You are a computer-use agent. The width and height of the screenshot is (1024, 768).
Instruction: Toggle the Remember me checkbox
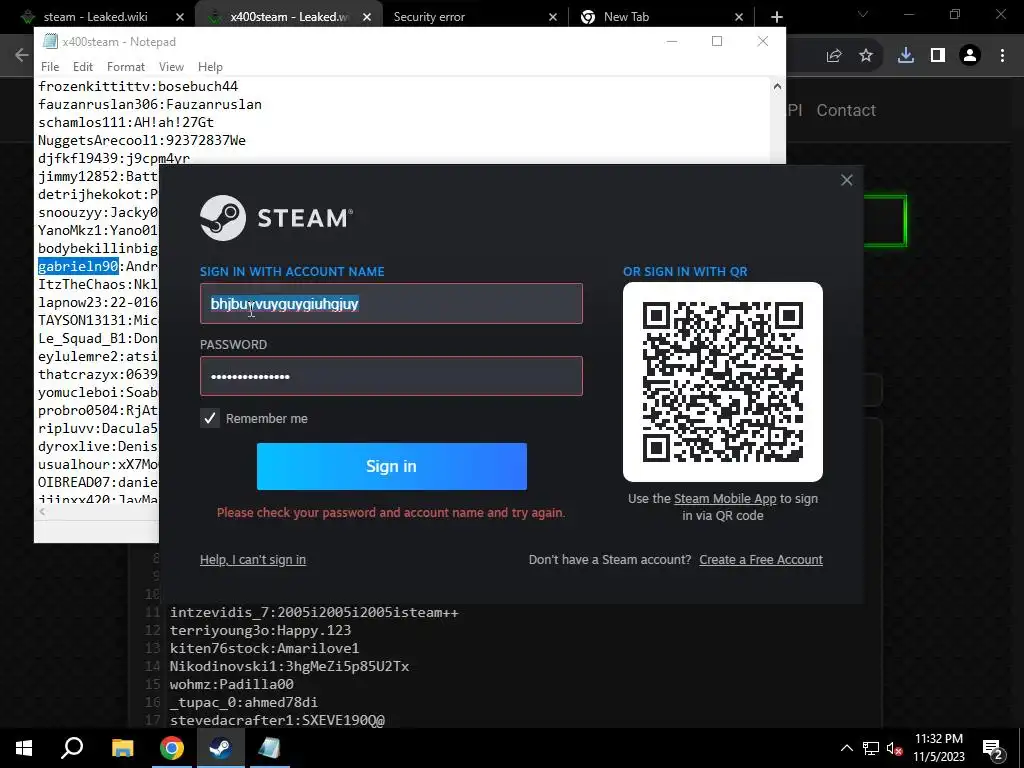click(210, 418)
